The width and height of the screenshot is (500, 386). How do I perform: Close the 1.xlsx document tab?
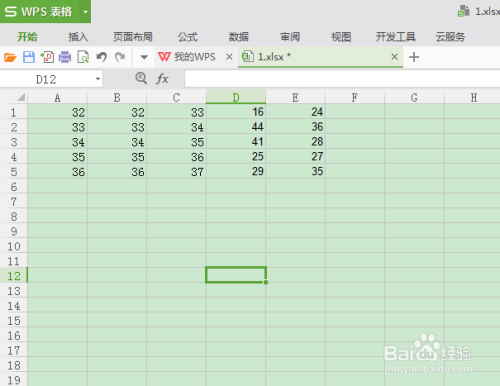(x=394, y=57)
